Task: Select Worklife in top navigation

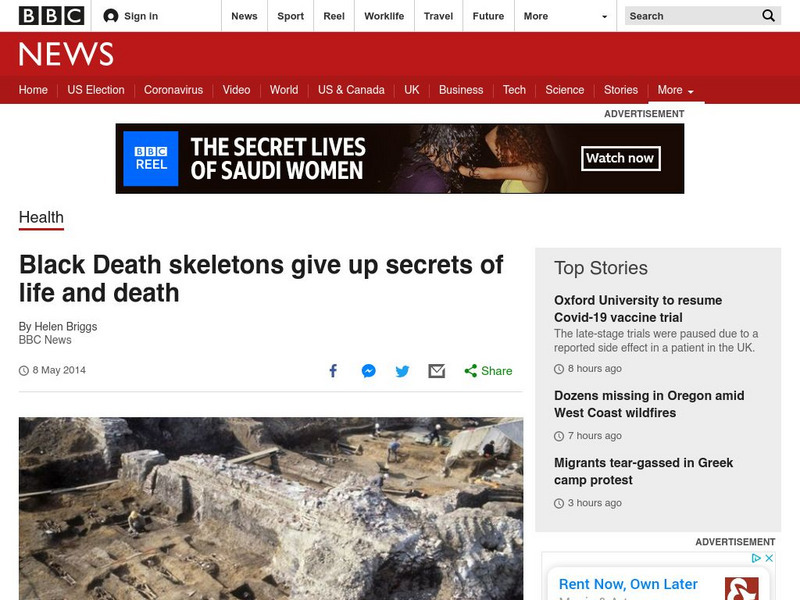Action: (384, 16)
